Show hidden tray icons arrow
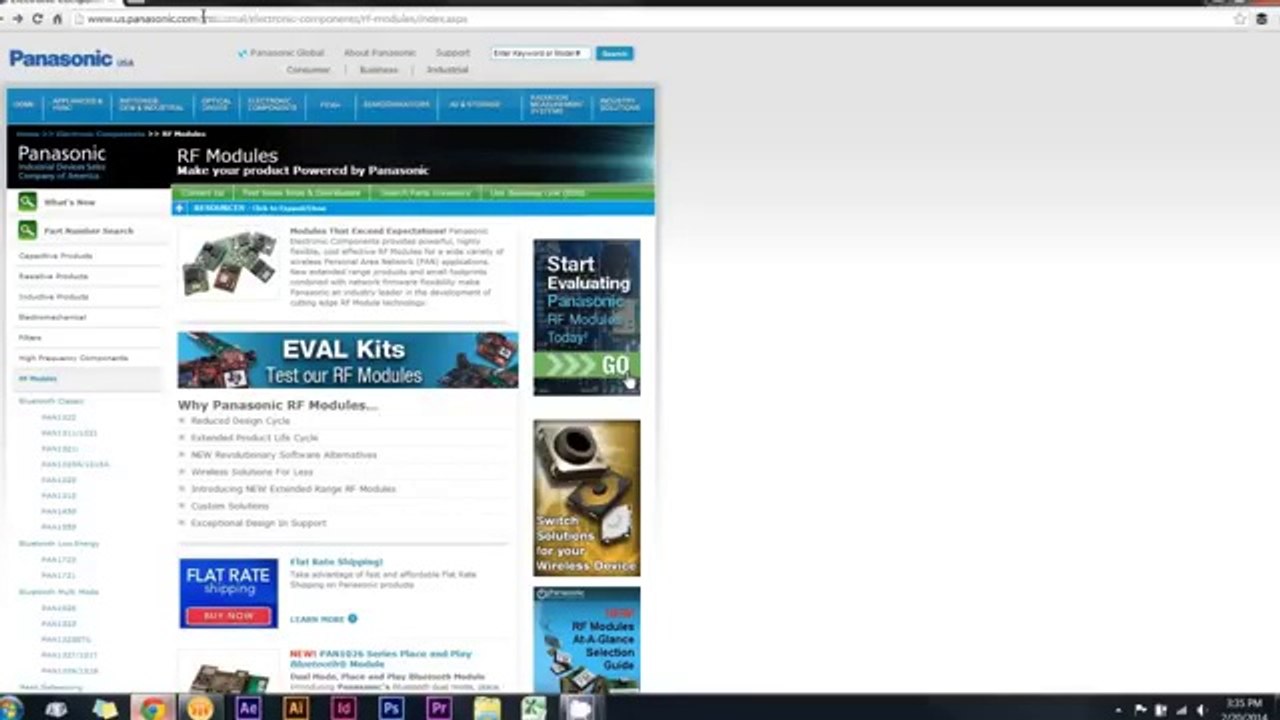The image size is (1280, 720). click(1117, 710)
